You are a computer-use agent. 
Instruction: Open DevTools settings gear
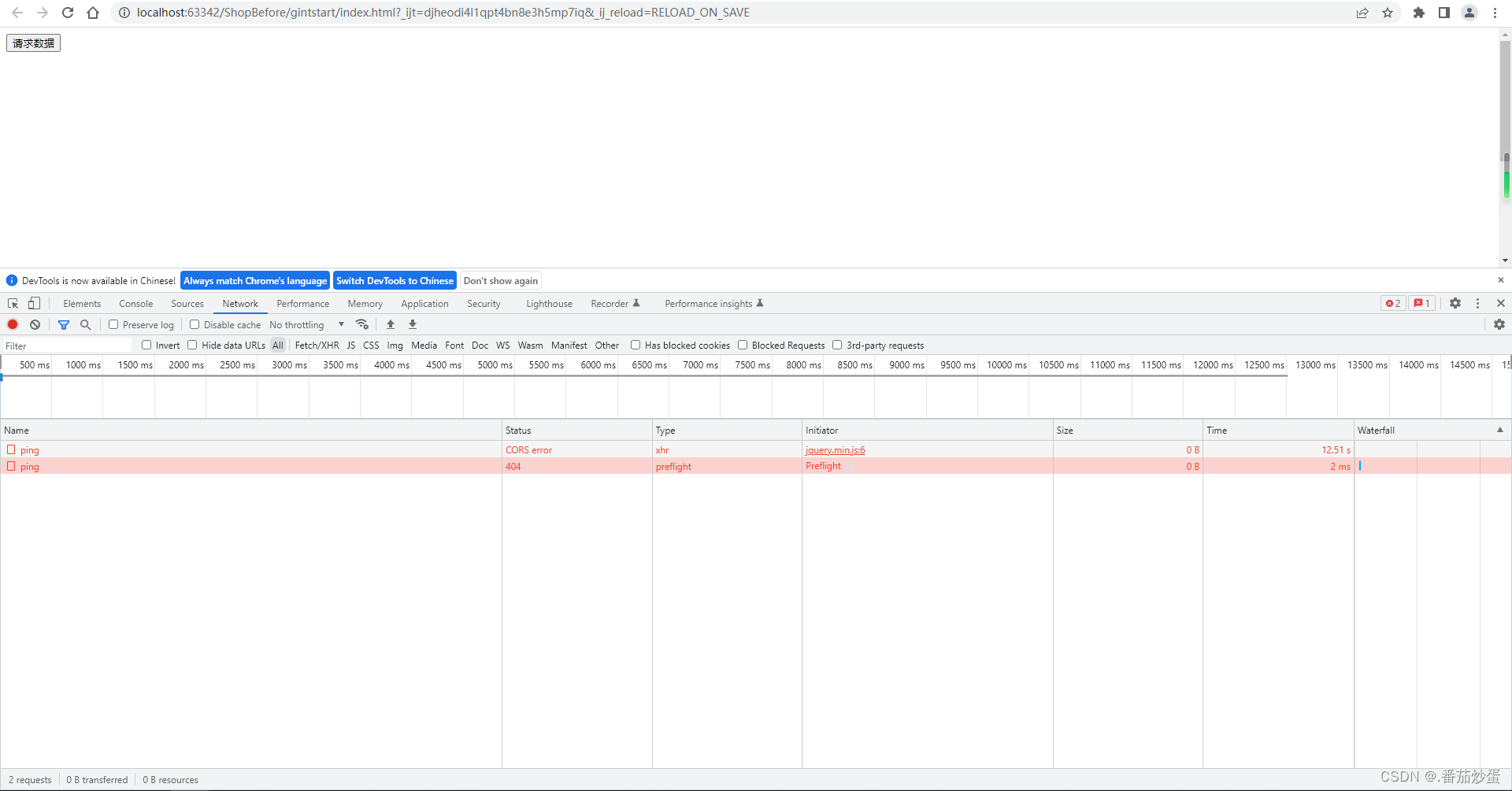[1455, 303]
